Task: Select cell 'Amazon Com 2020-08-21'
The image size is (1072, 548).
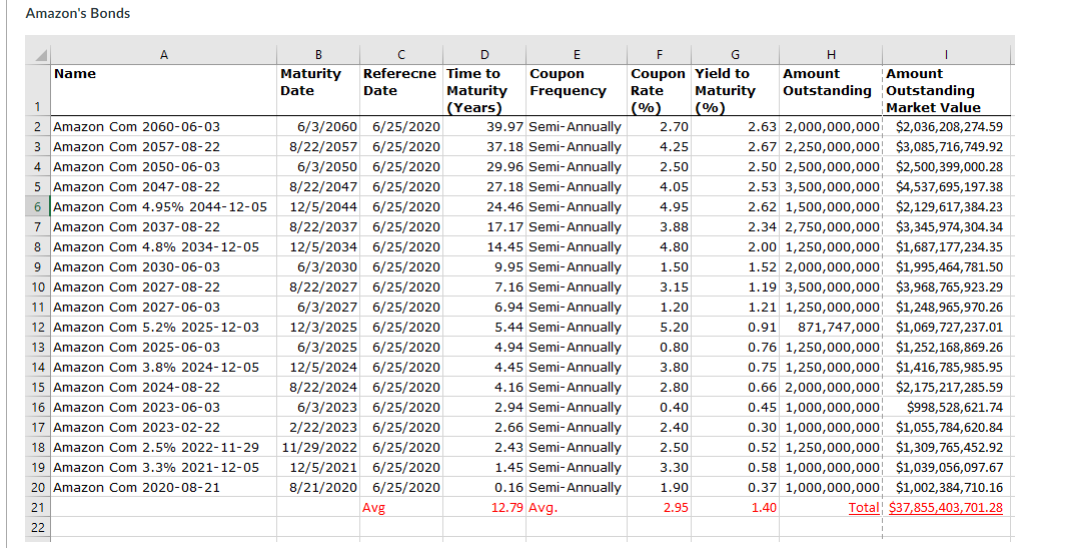Action: [163, 488]
